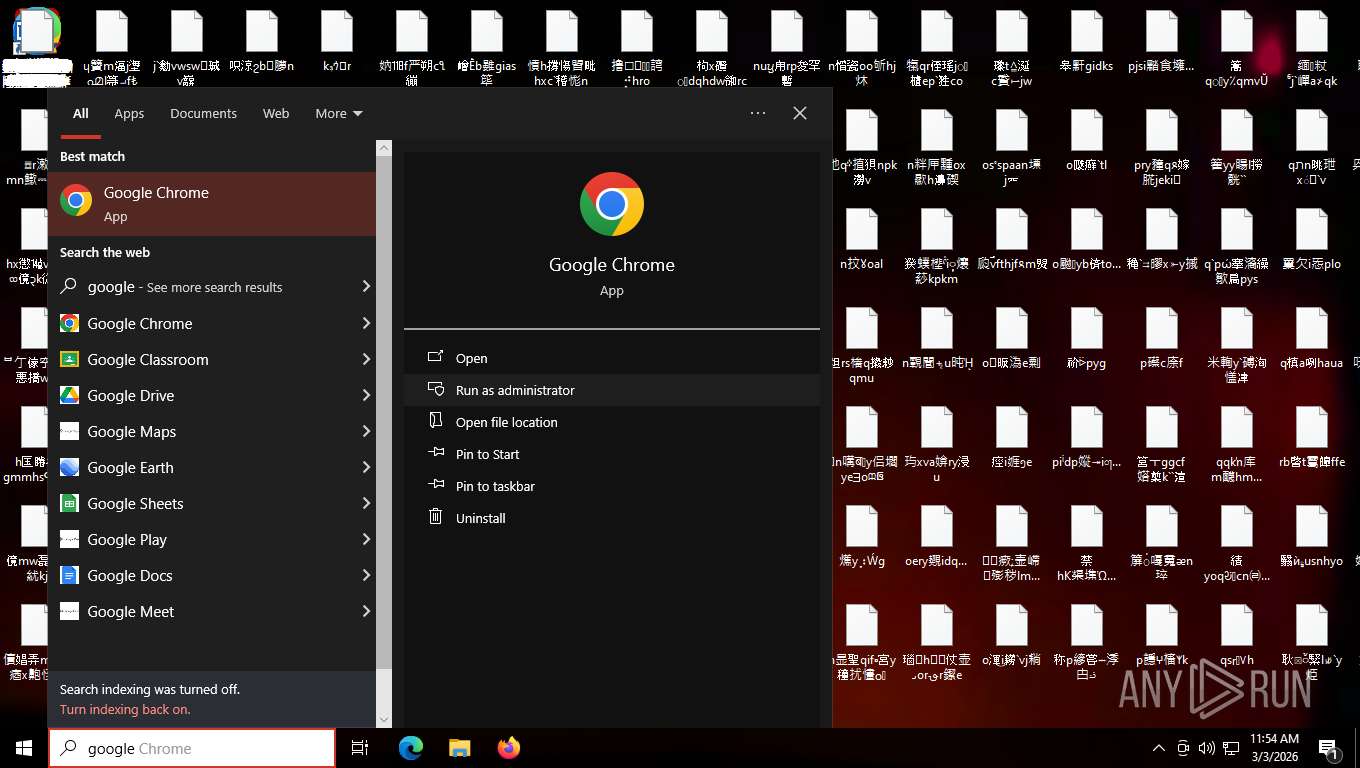Click the results list scroll down arrow

pos(384,720)
